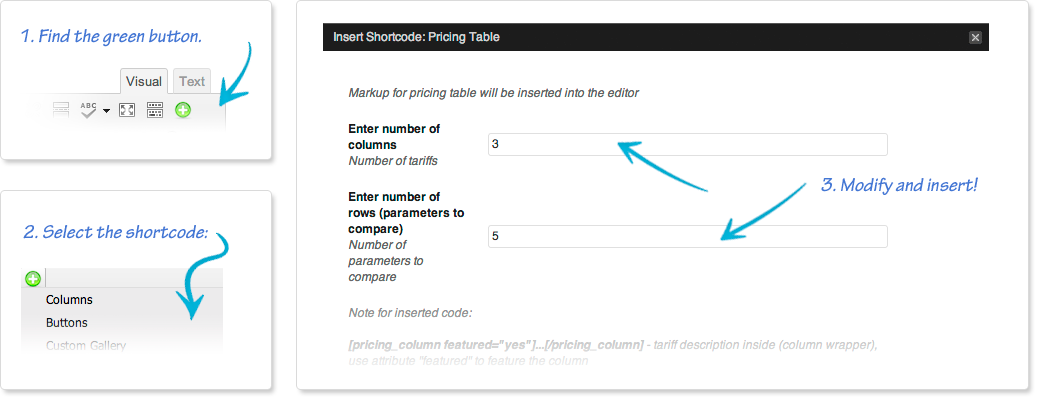Image resolution: width=1039 pixels, height=401 pixels.
Task: Open the distraction-free fullscreen mode icon
Action: pyautogui.click(x=127, y=110)
